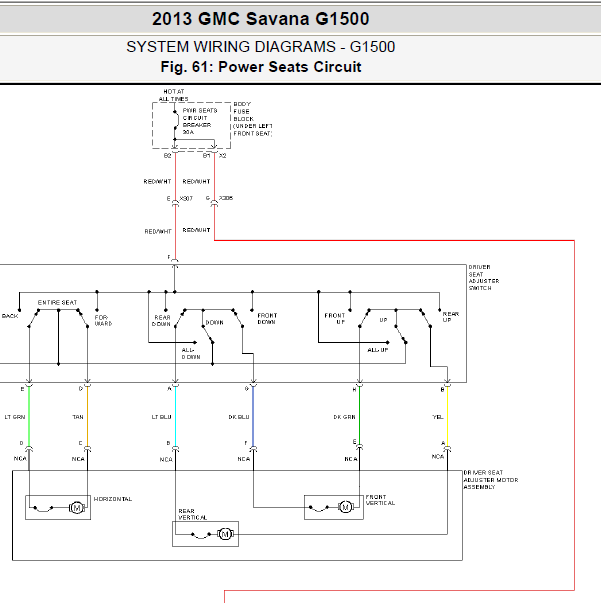Screen dimensions: 601x603
Task: Click the '2013 GMC Savana G1500' title
Action: pyautogui.click(x=261, y=18)
